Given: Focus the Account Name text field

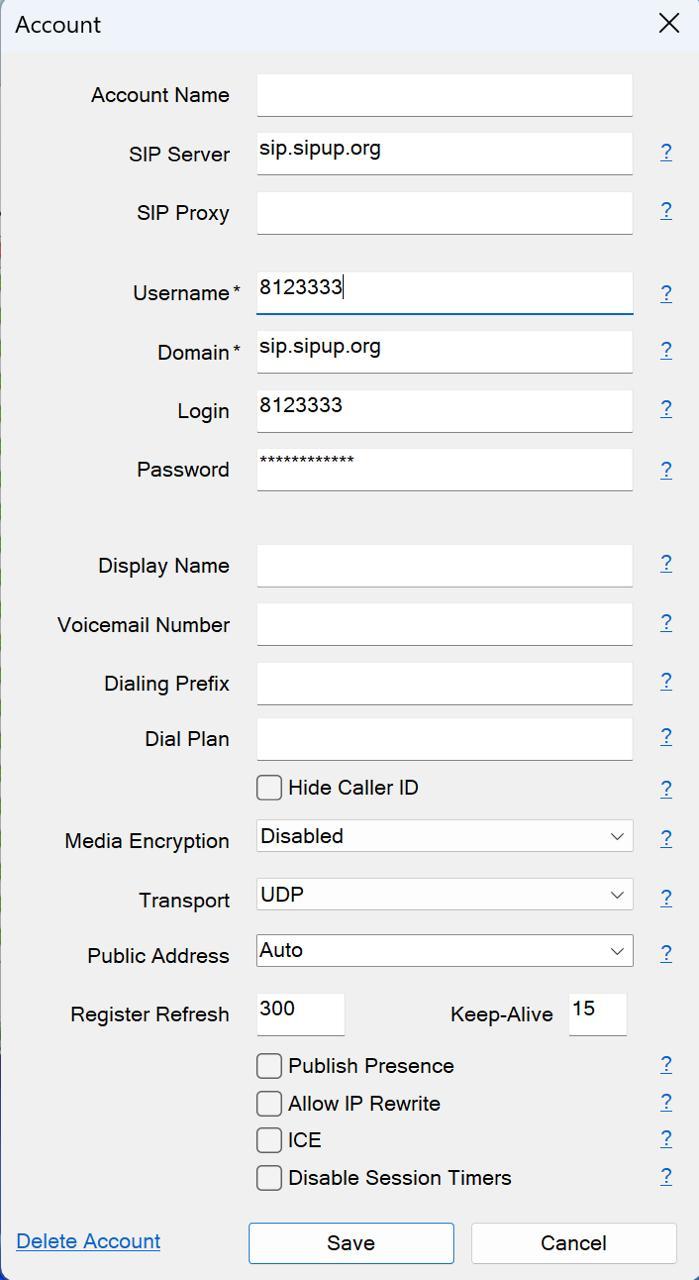Looking at the screenshot, I should [x=444, y=95].
